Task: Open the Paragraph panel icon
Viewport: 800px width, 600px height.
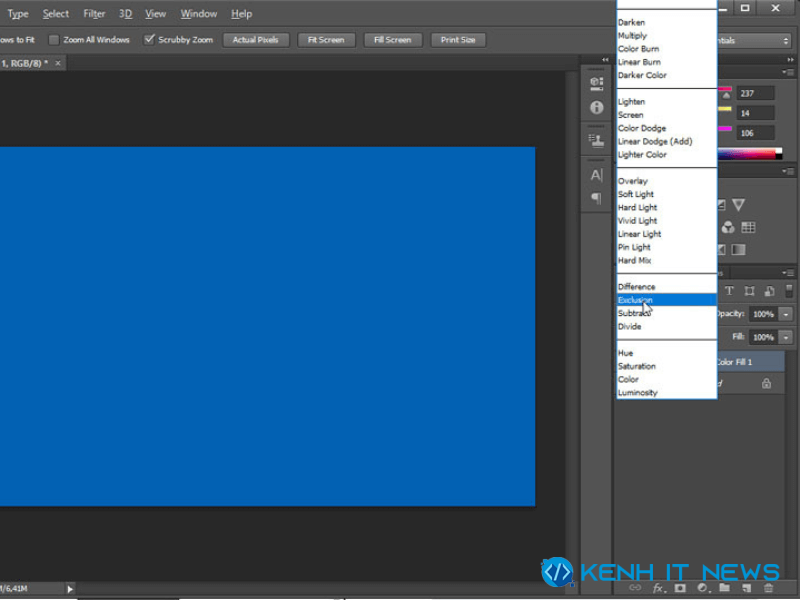Action: point(596,198)
